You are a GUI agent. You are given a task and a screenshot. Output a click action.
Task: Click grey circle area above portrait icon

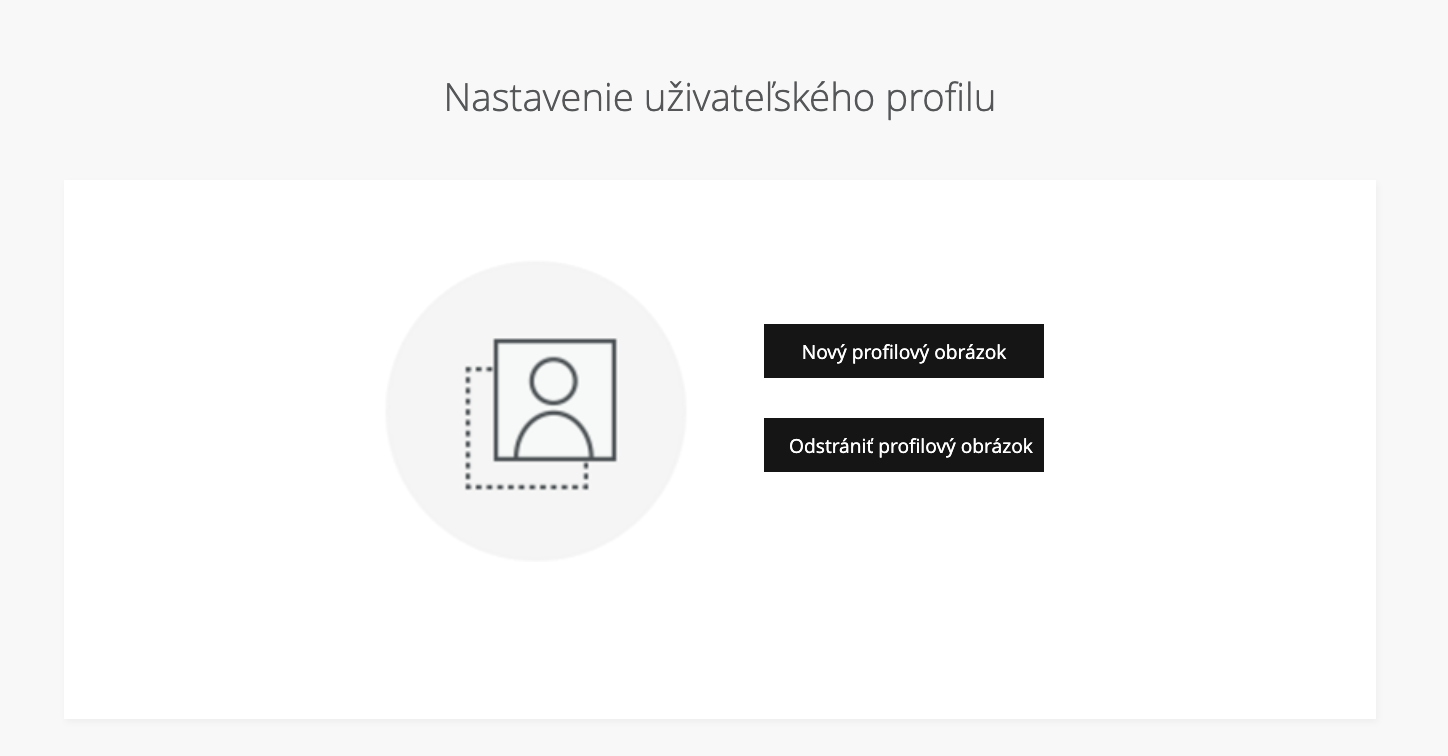(x=536, y=298)
